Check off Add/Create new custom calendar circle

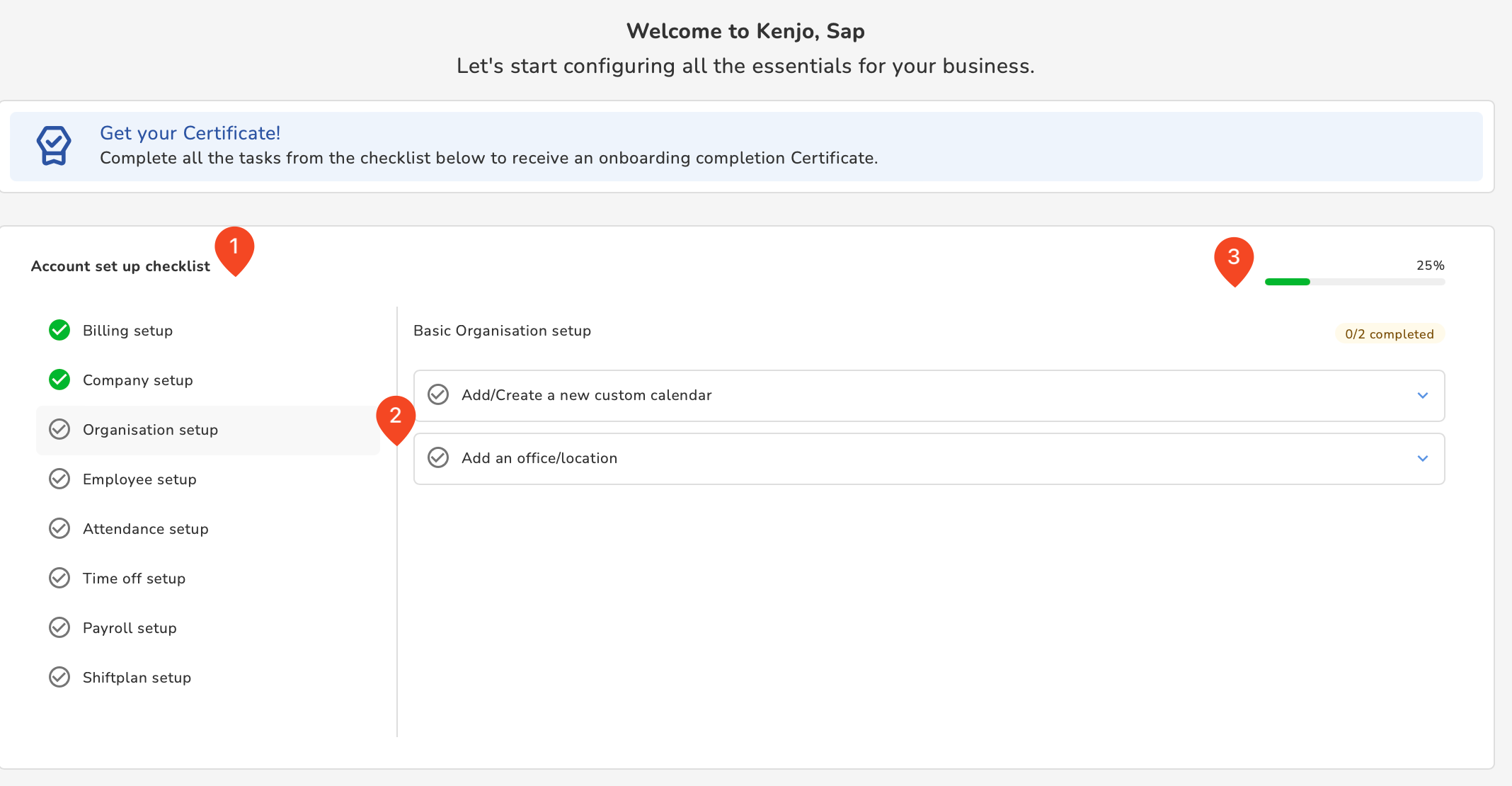438,394
